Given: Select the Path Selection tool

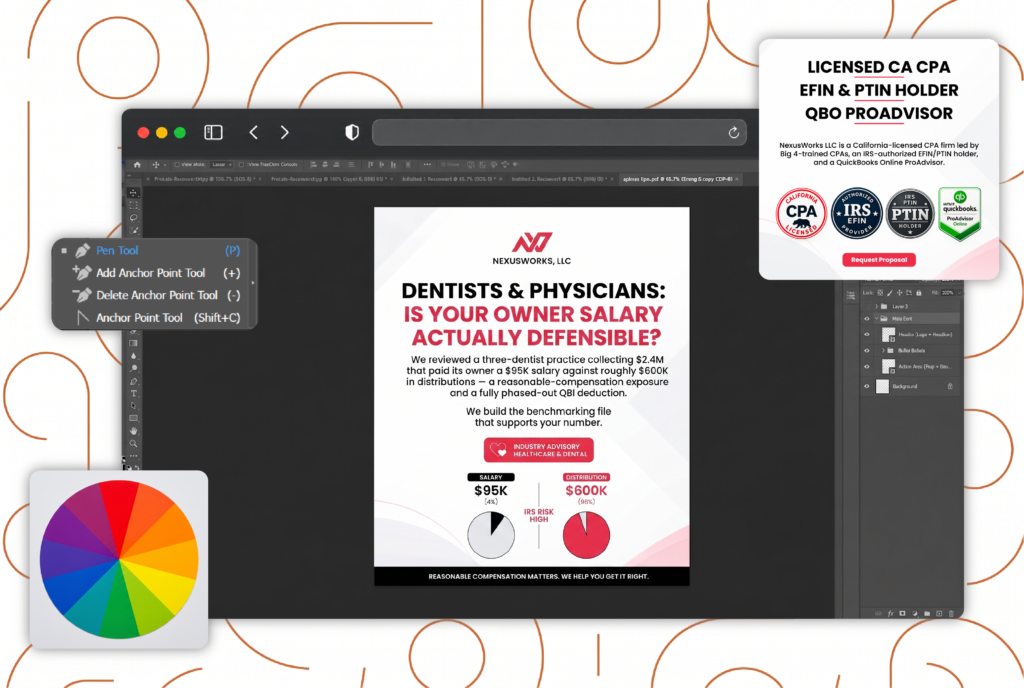Looking at the screenshot, I should coord(133,405).
